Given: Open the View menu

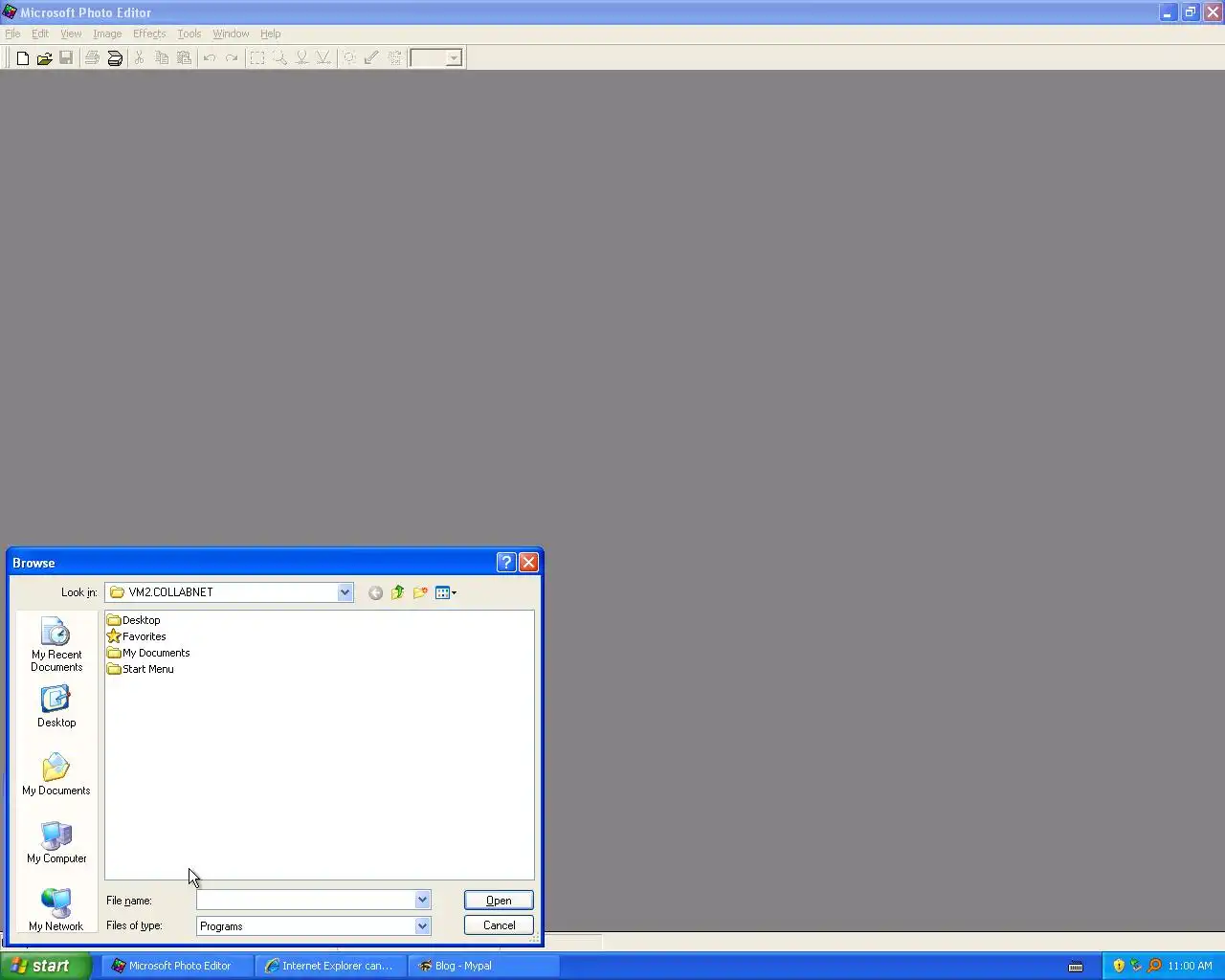Looking at the screenshot, I should click(71, 33).
